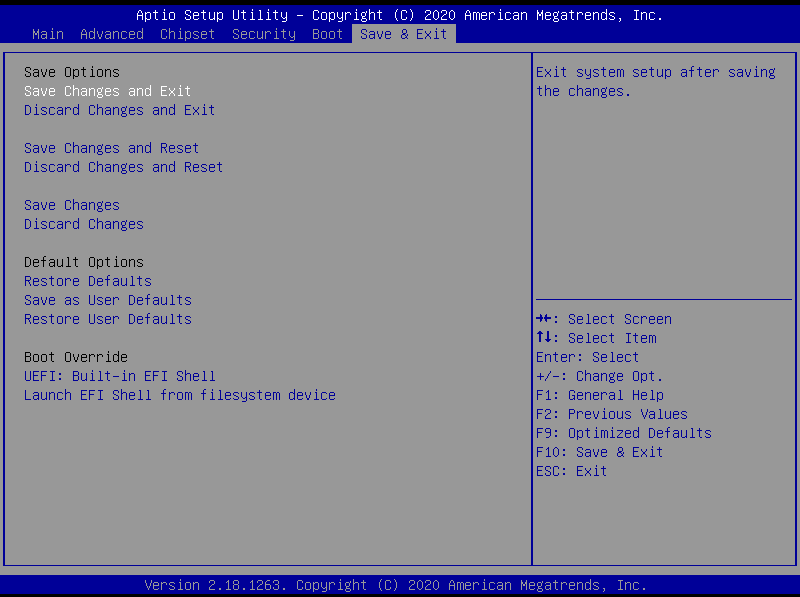This screenshot has width=800, height=597.
Task: Open the Advanced tab
Action: click(112, 34)
